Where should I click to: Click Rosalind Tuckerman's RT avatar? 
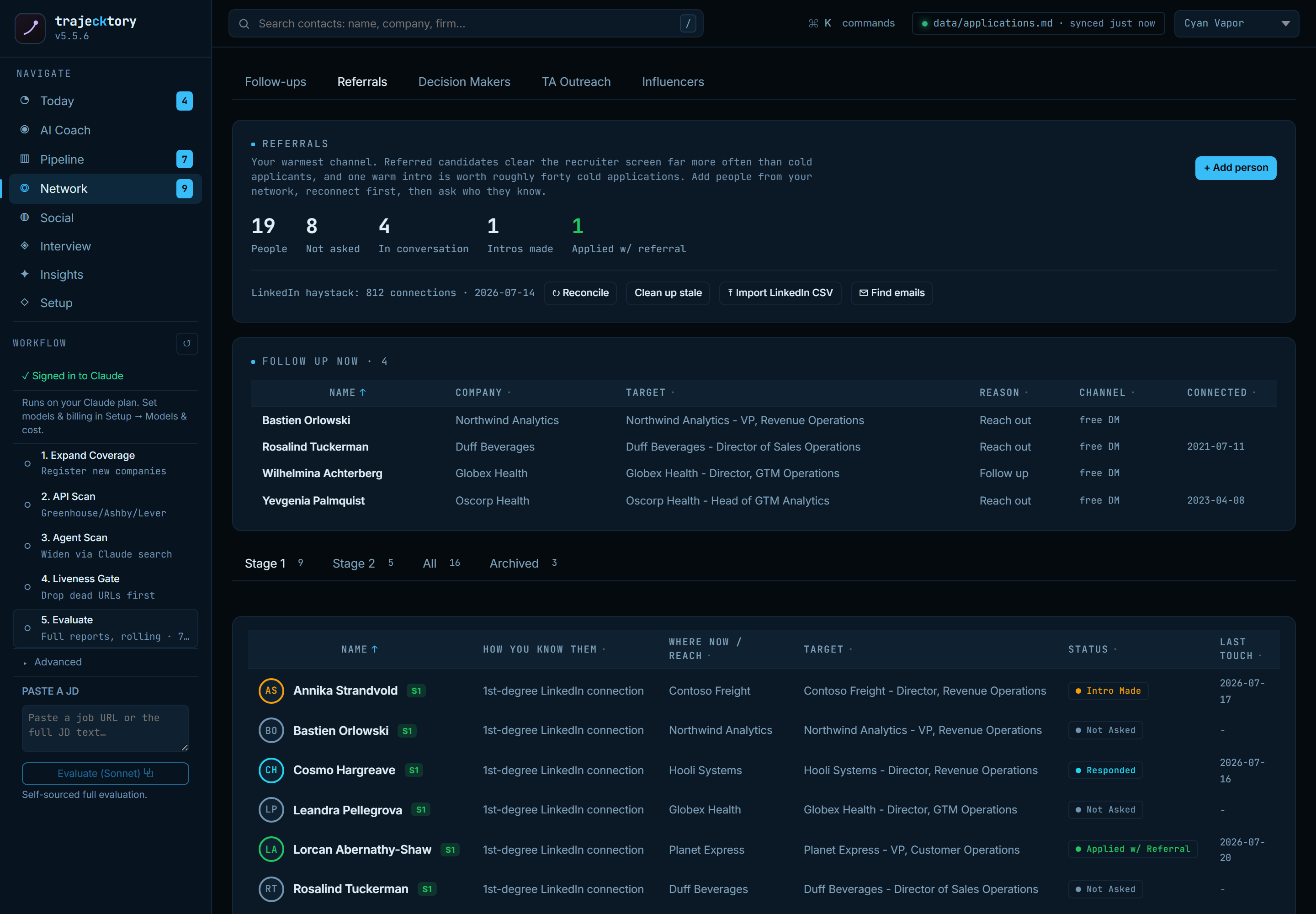point(271,889)
